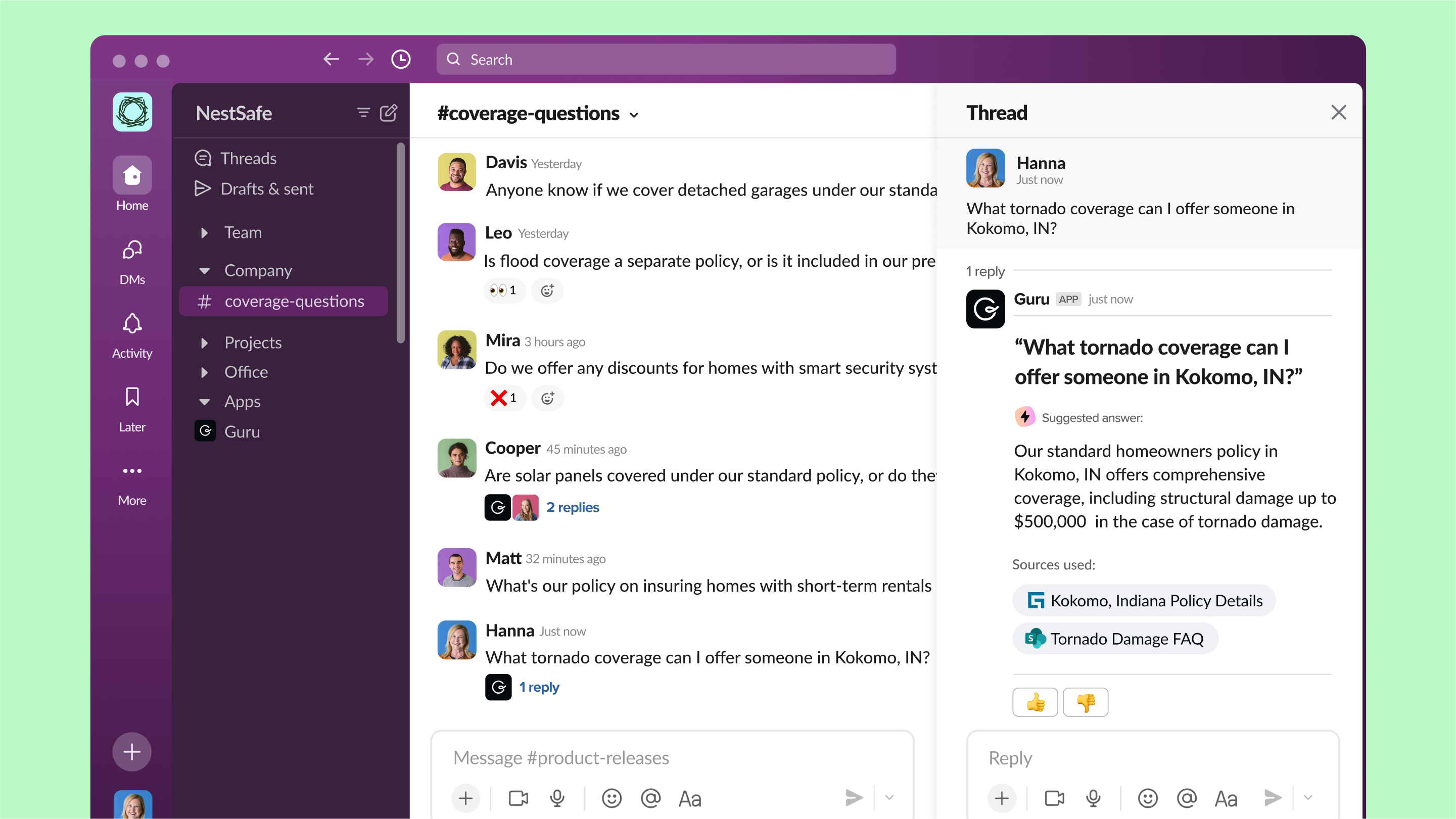This screenshot has width=1456, height=819.
Task: Record video clip in channel message box
Action: 519,798
